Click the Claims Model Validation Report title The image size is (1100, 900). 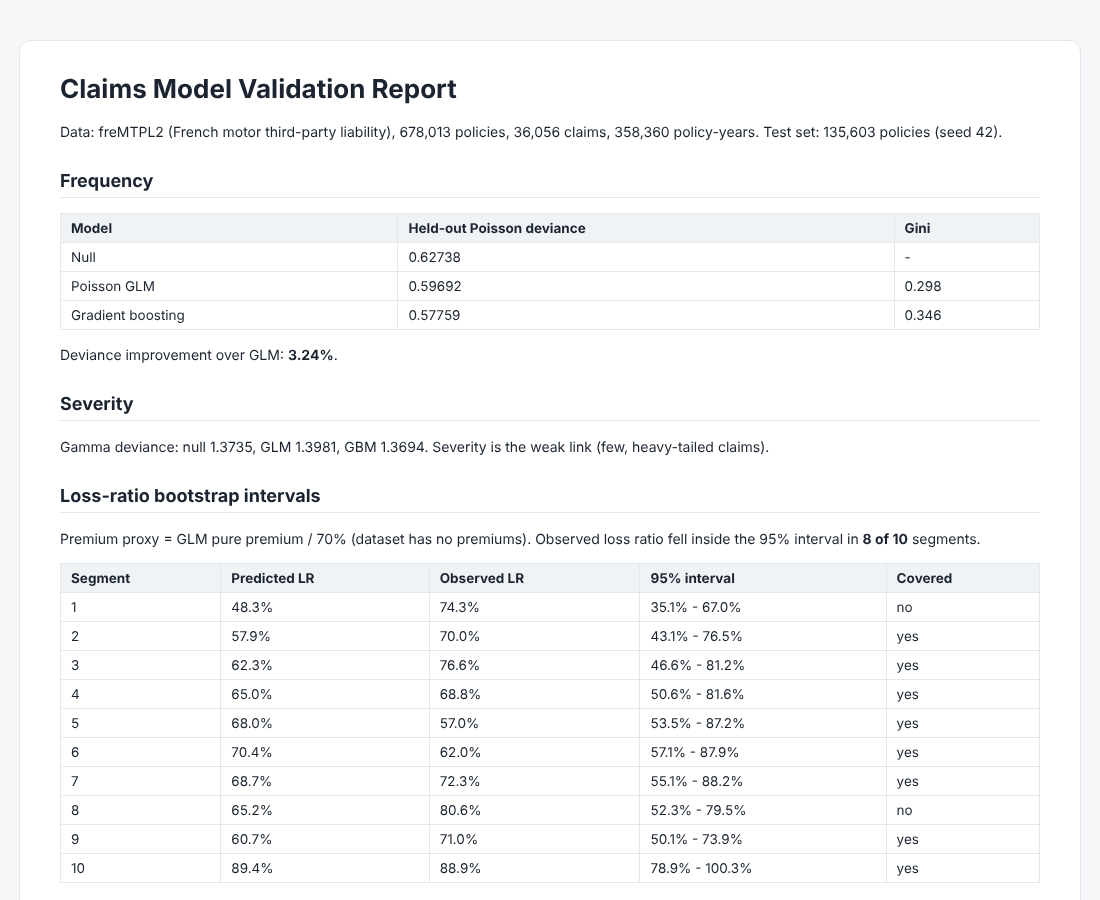[x=258, y=89]
